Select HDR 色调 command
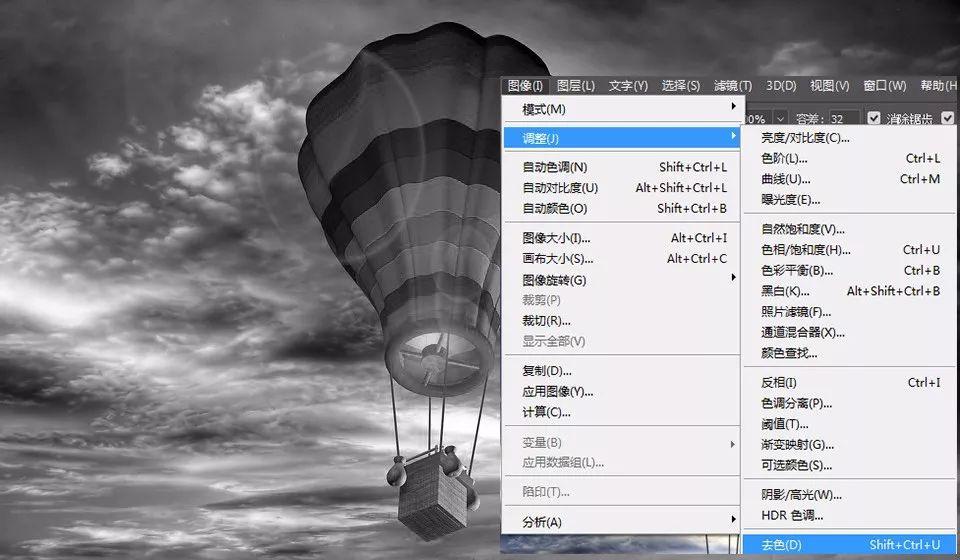The image size is (960, 560). coord(850,515)
